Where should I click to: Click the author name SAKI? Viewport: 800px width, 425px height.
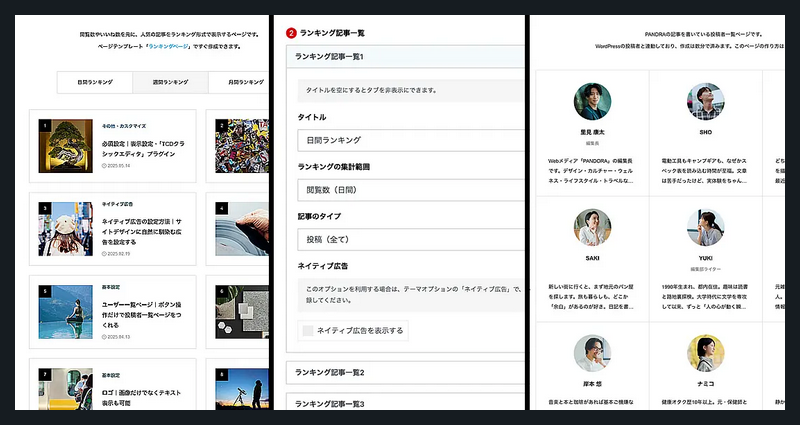[x=592, y=258]
